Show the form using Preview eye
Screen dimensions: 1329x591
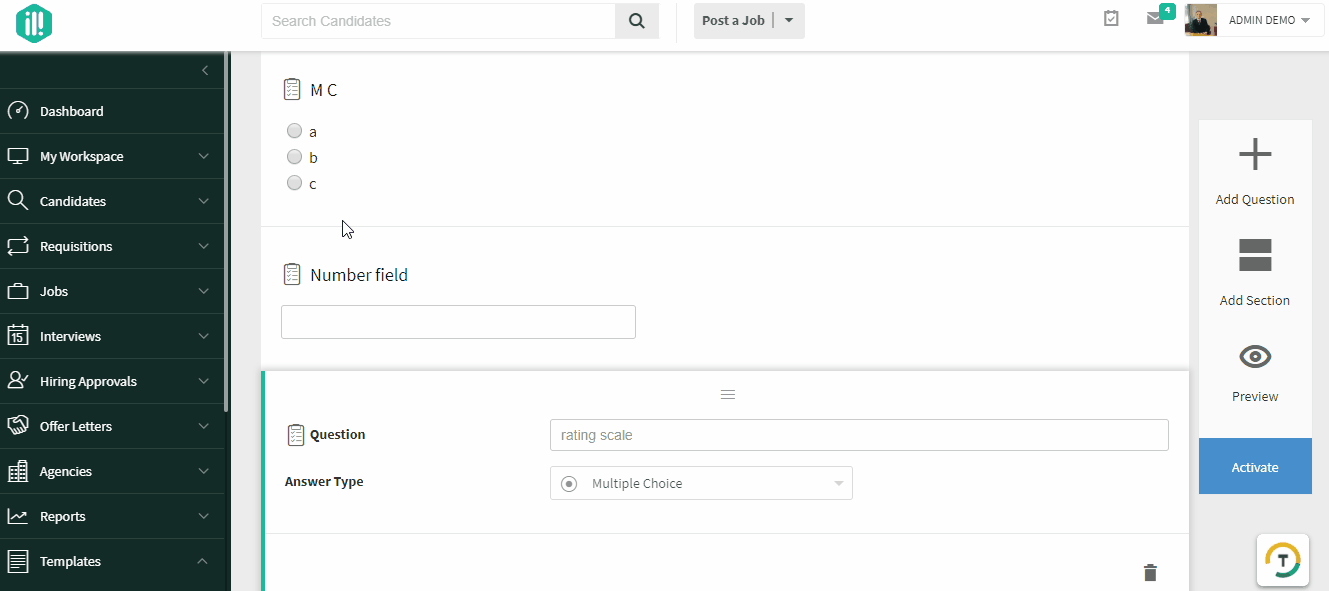(1255, 356)
